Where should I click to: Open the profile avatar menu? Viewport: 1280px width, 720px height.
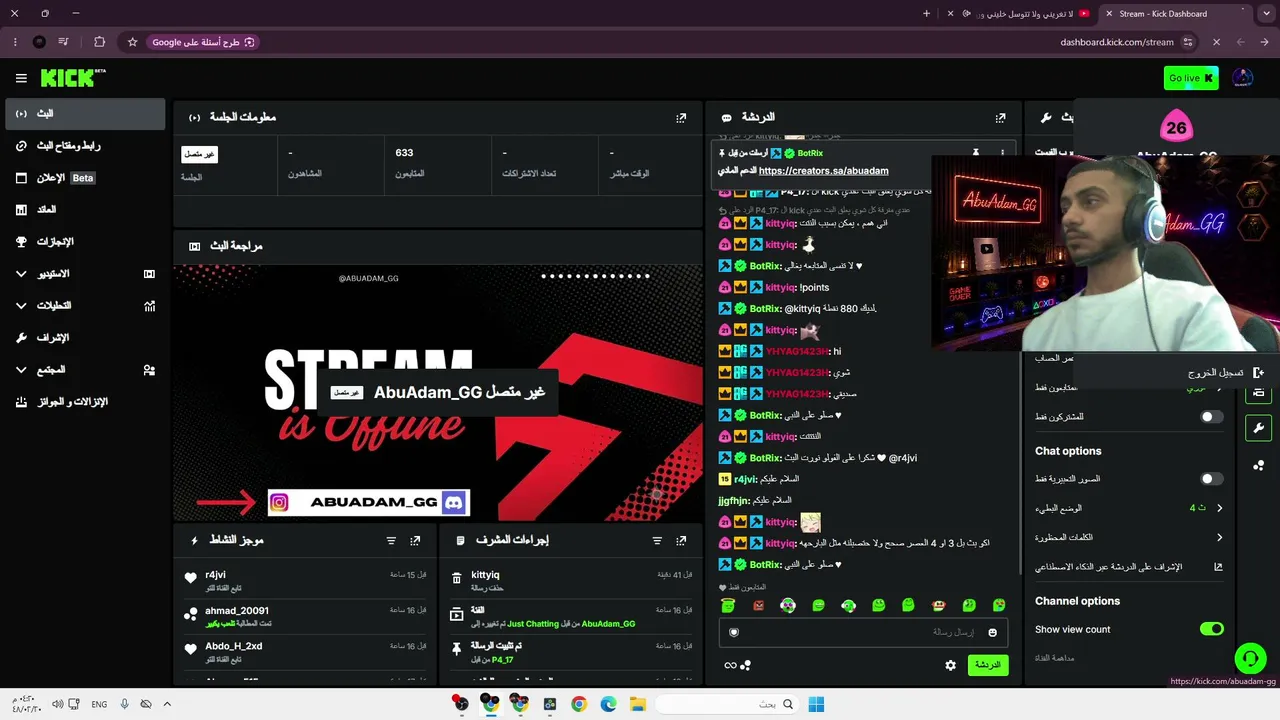1242,78
